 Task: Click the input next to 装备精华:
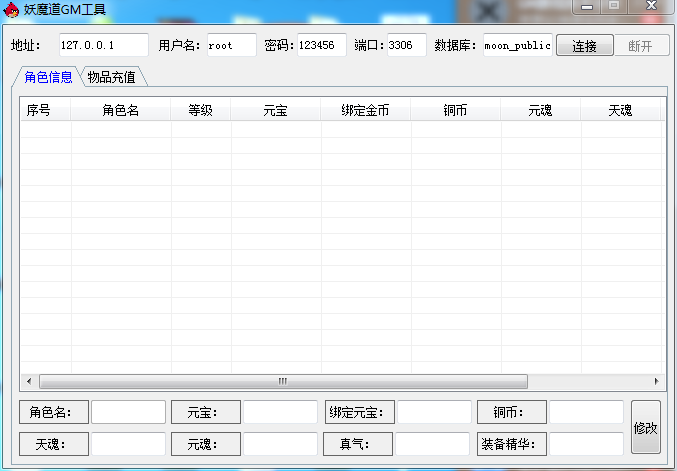click(586, 444)
